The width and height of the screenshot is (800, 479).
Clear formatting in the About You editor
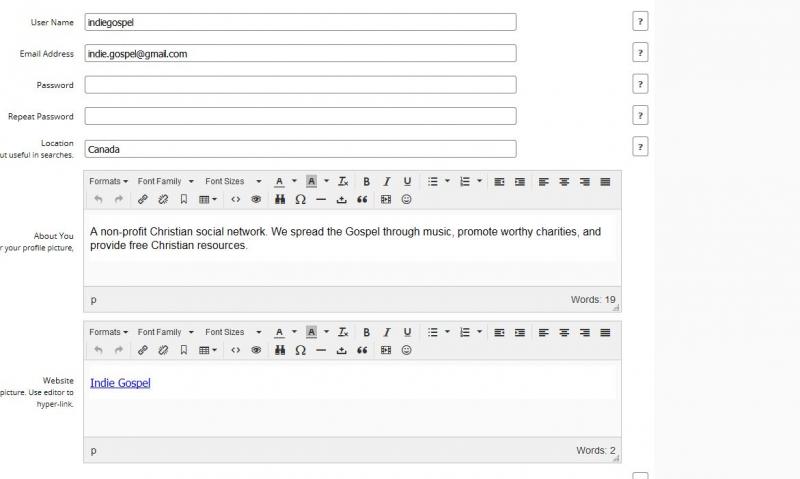343,182
